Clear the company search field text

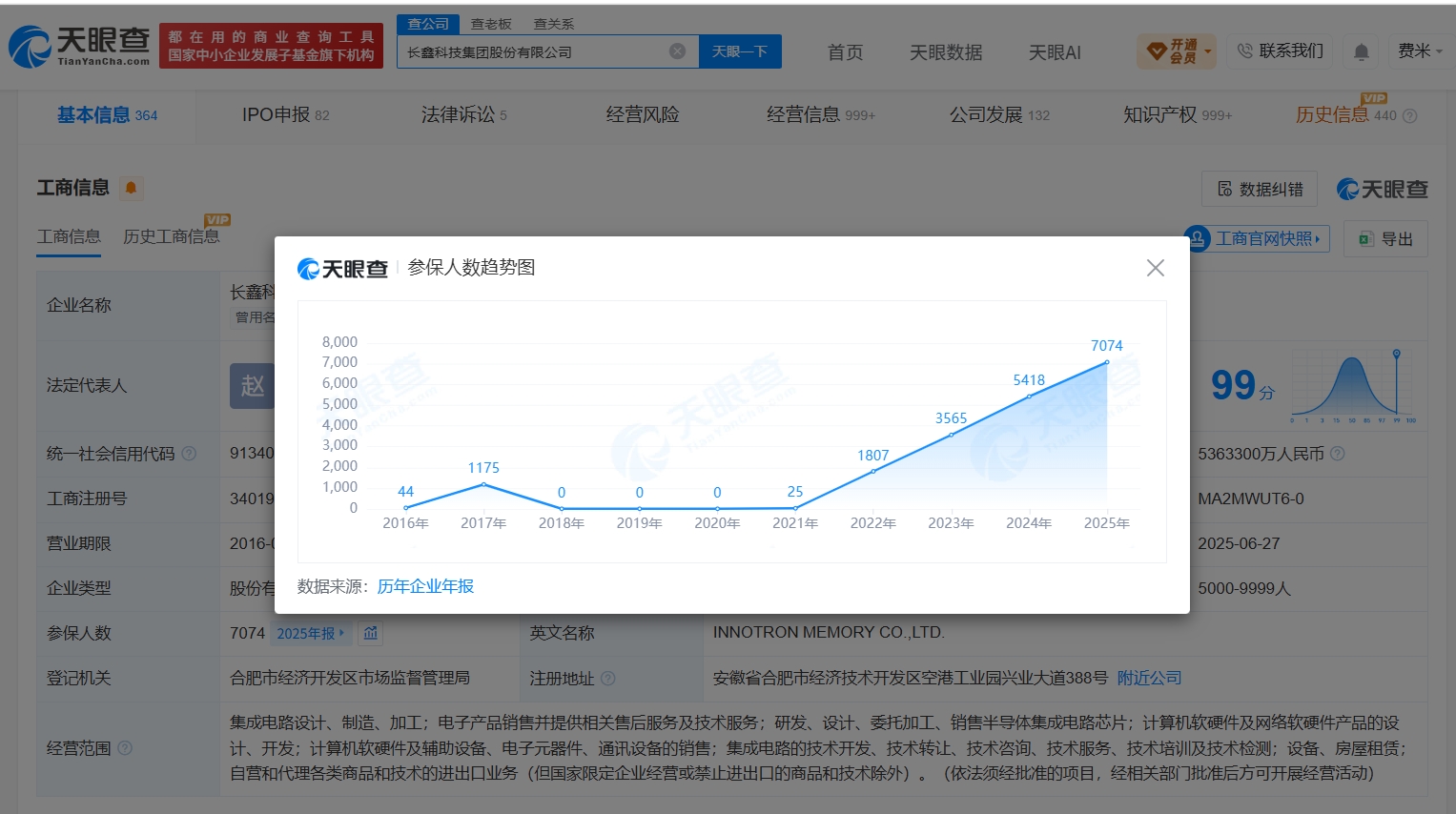pyautogui.click(x=677, y=51)
